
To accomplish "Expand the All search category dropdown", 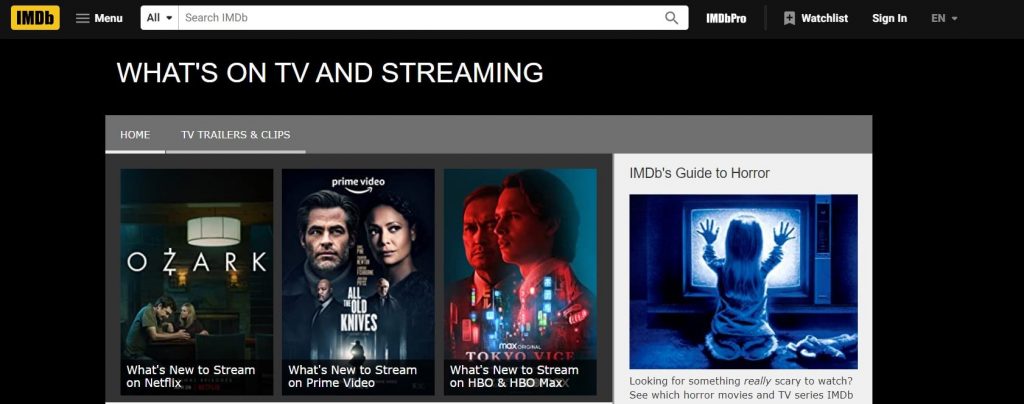I will point(159,18).
